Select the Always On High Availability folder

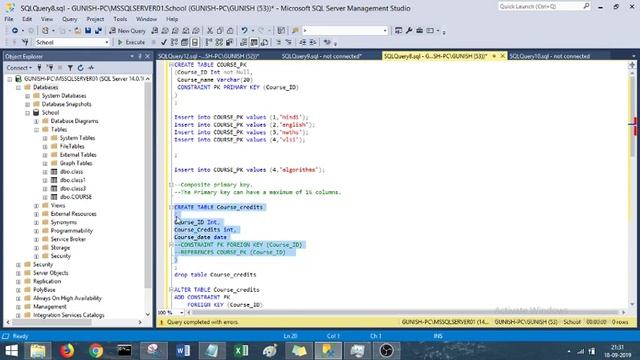pyautogui.click(x=67, y=298)
